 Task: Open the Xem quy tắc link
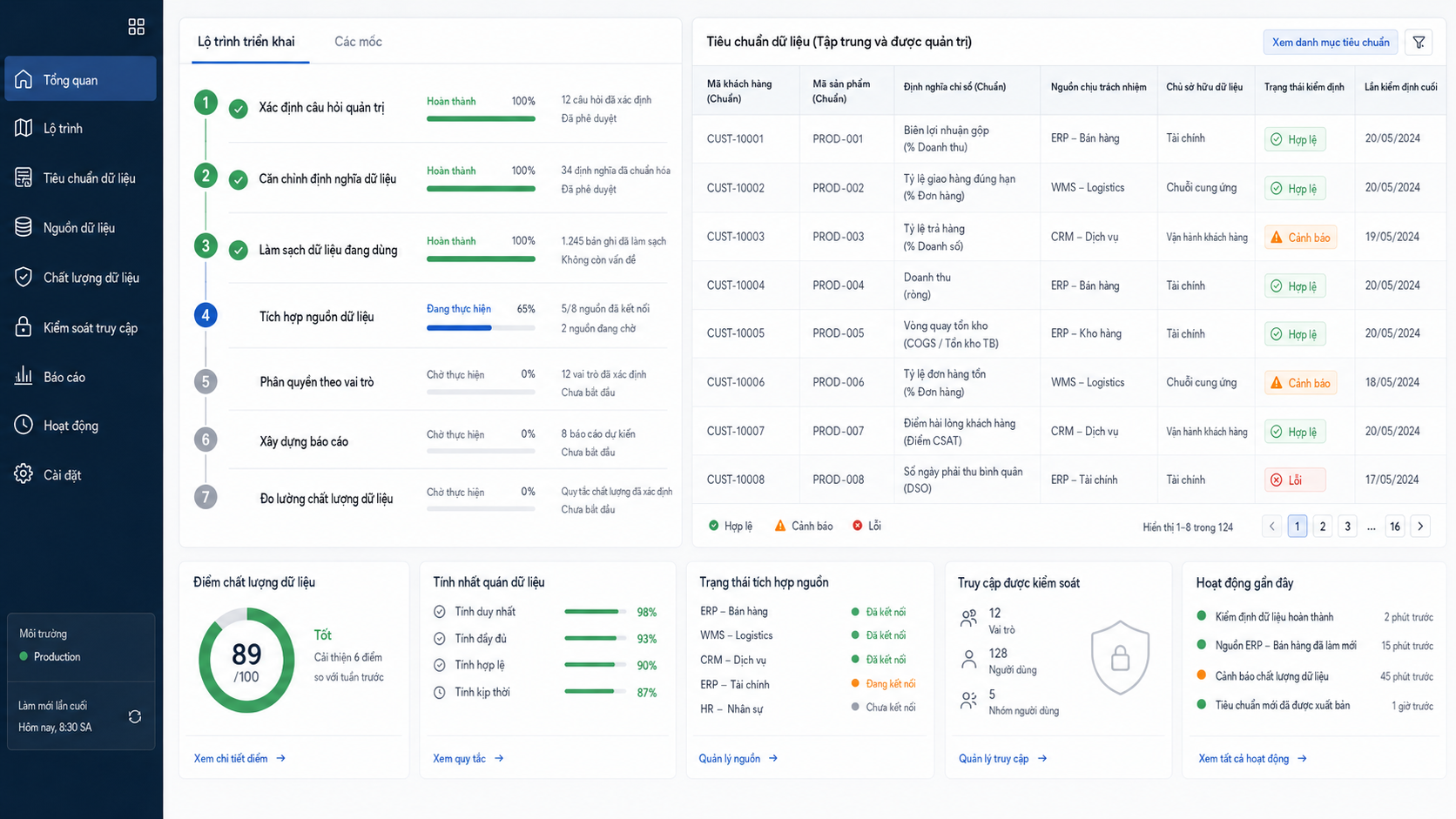(x=468, y=758)
